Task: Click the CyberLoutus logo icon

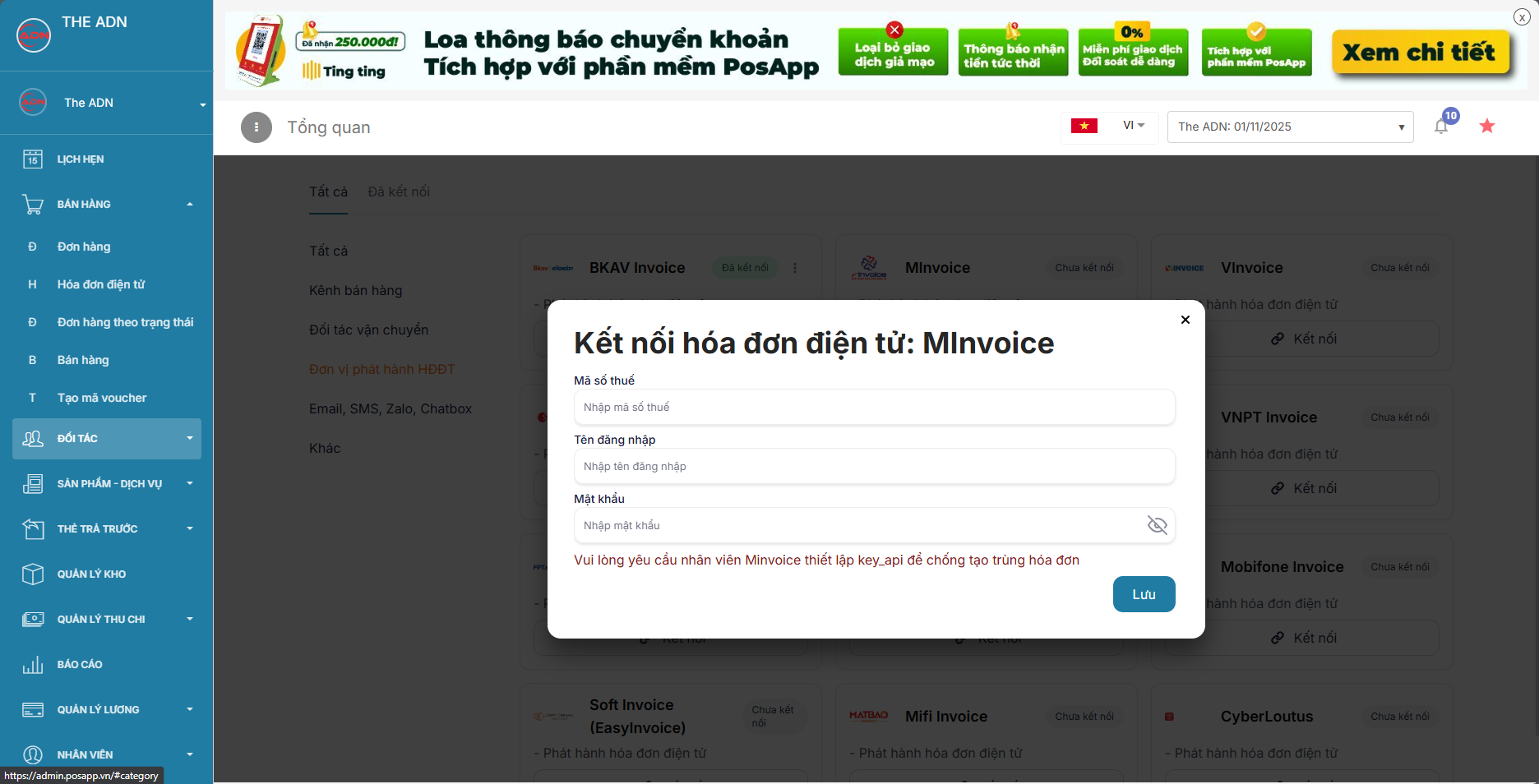Action: point(1169,717)
